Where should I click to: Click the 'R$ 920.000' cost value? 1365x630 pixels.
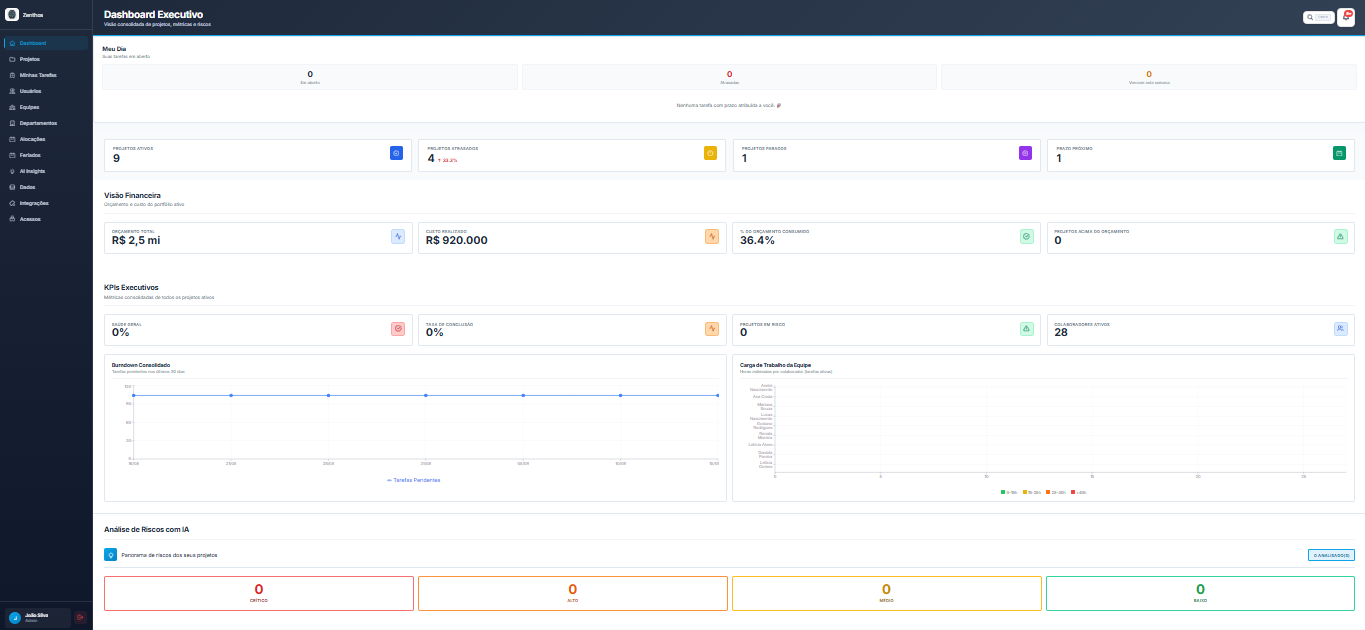click(x=457, y=240)
